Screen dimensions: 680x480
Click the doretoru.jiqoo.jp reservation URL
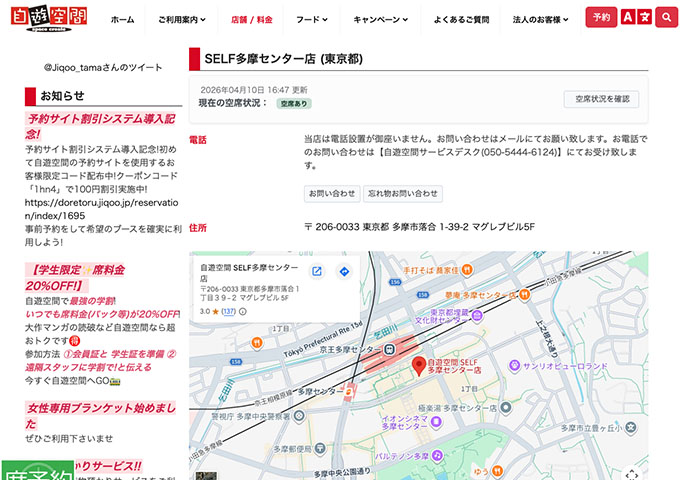coord(101,209)
